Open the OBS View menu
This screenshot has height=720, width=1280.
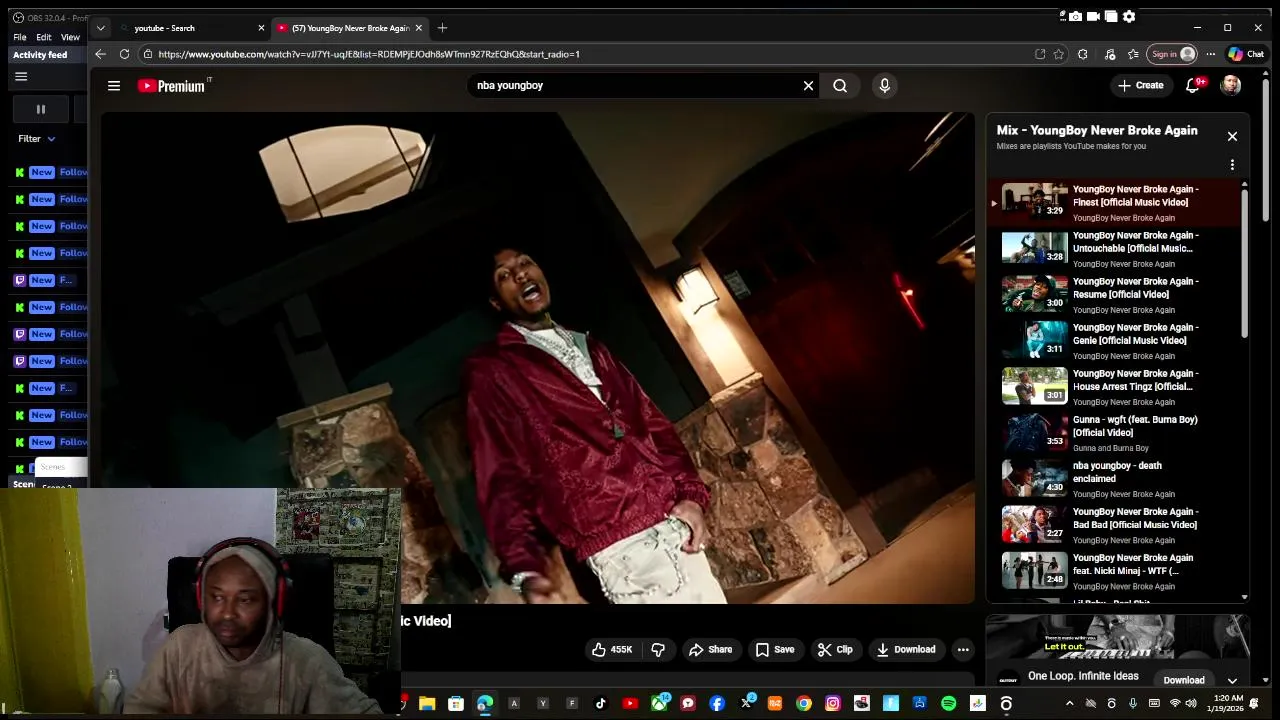[x=70, y=37]
